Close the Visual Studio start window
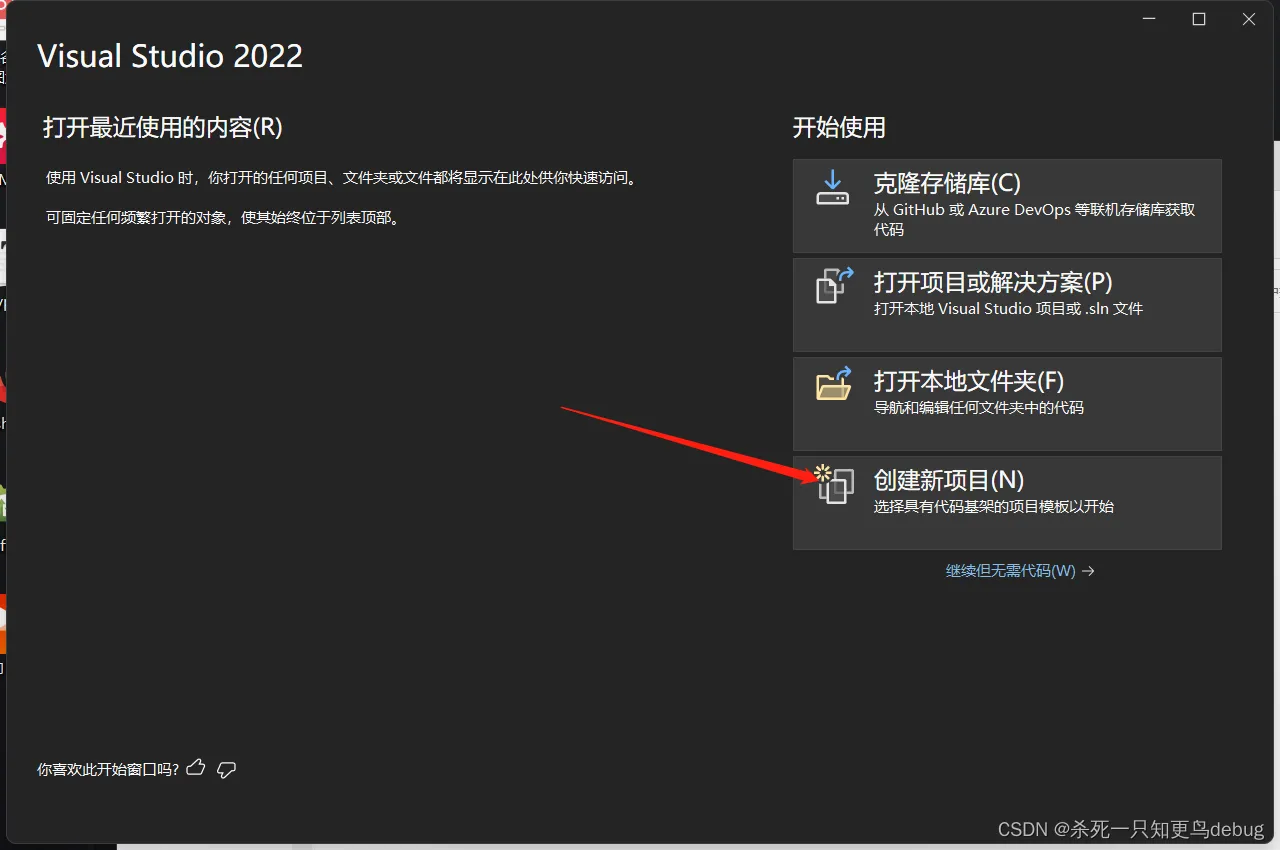Image resolution: width=1280 pixels, height=850 pixels. [x=1249, y=19]
